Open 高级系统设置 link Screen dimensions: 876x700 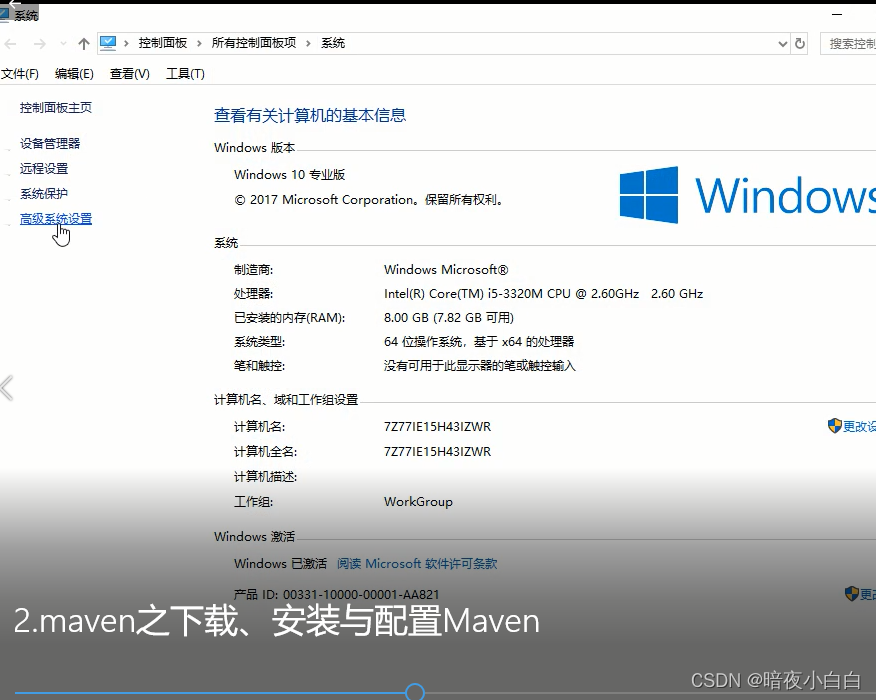(x=56, y=219)
